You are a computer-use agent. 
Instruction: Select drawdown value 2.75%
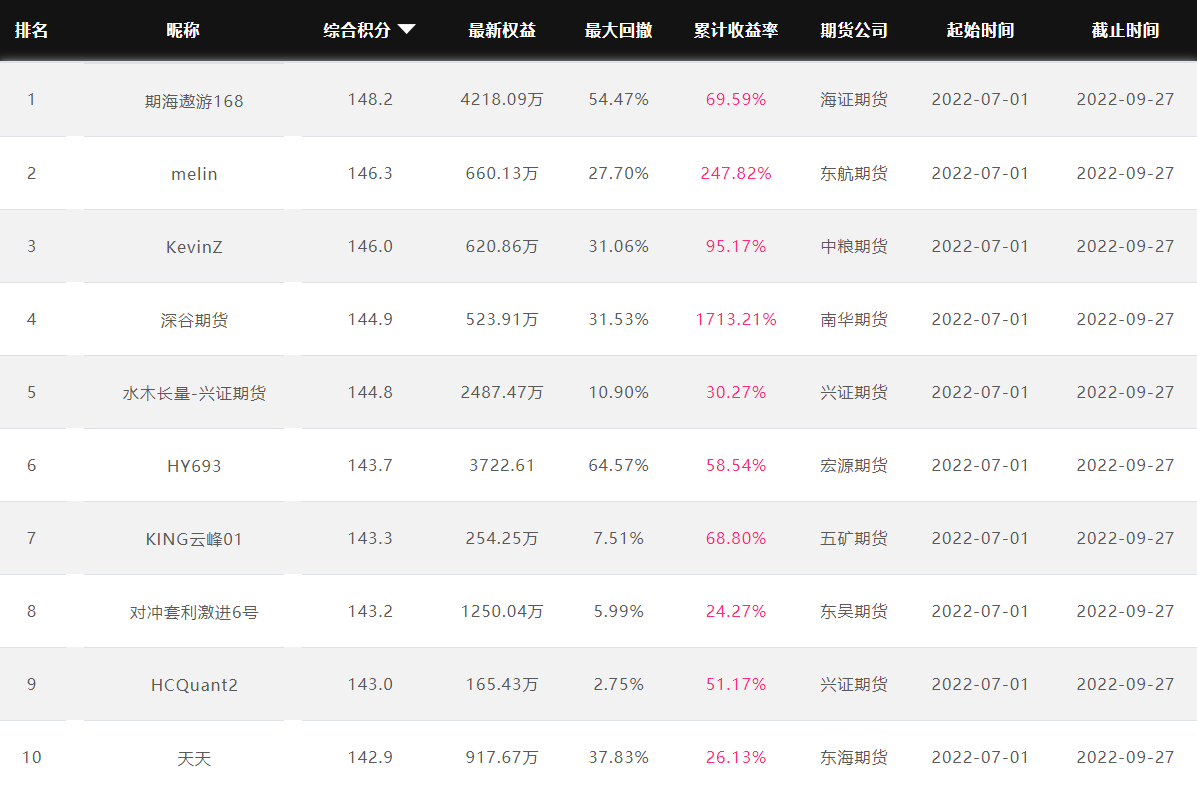[618, 684]
